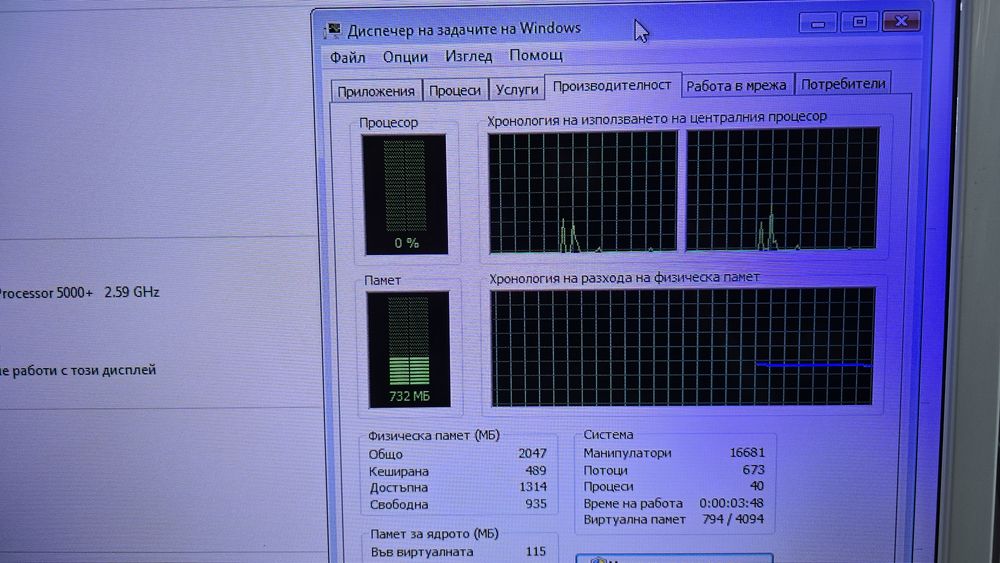Open the Изглед menu
Screen dimensions: 1000x563
[x=469, y=56]
